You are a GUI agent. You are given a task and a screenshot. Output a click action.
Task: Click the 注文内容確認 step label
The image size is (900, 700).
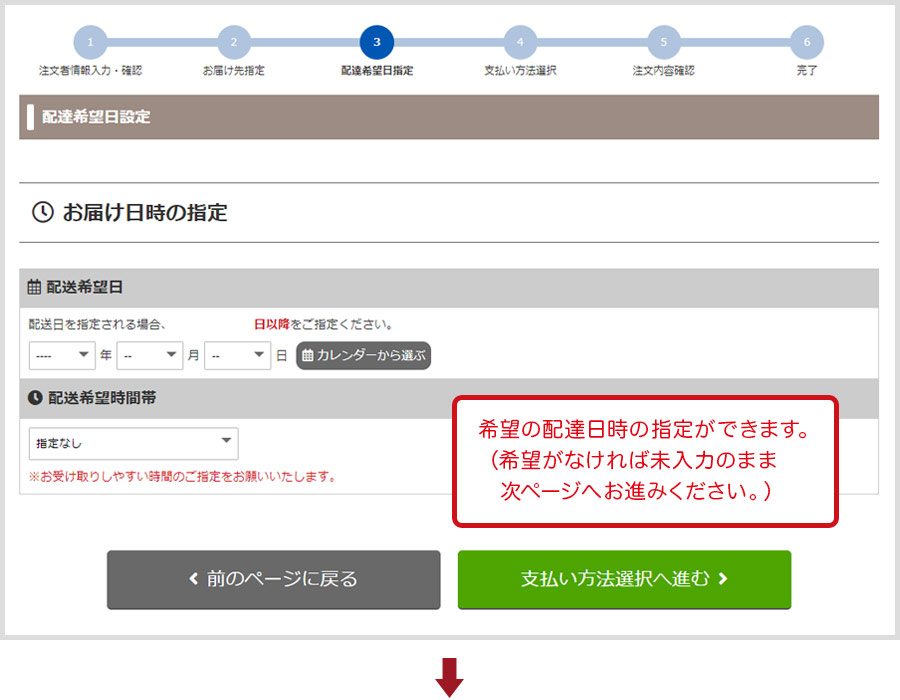[664, 71]
